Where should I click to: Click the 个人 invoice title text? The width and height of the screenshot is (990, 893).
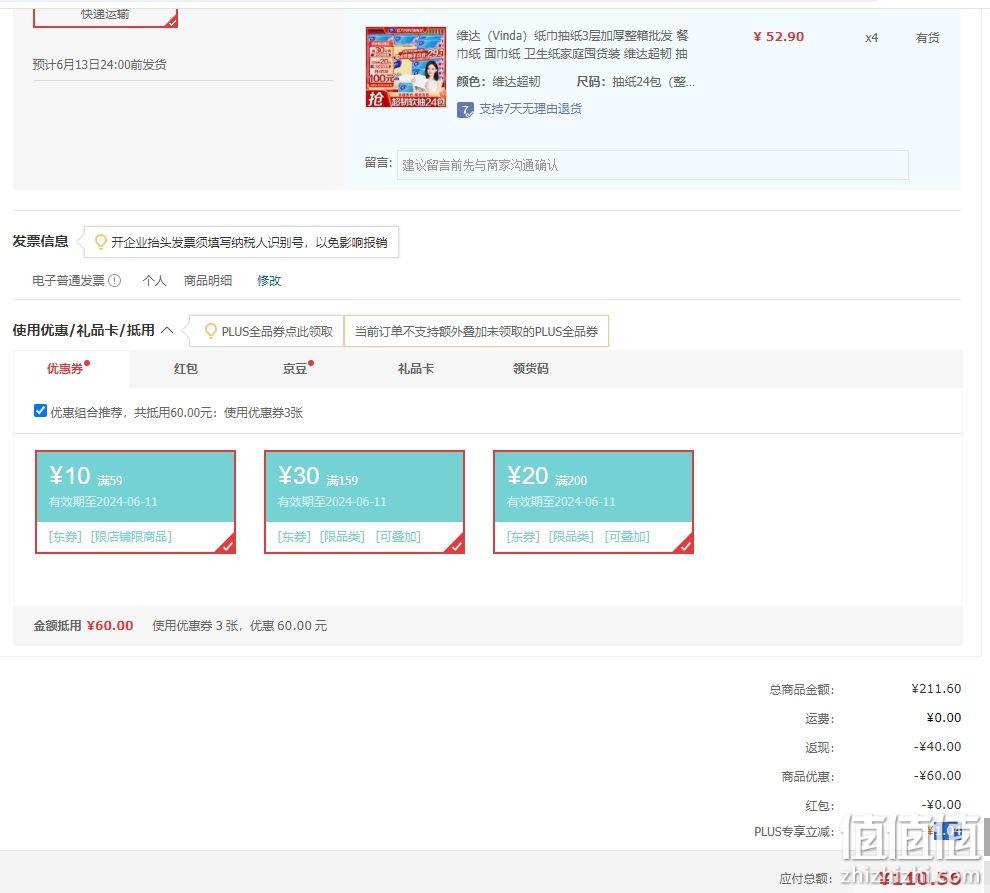click(x=154, y=280)
